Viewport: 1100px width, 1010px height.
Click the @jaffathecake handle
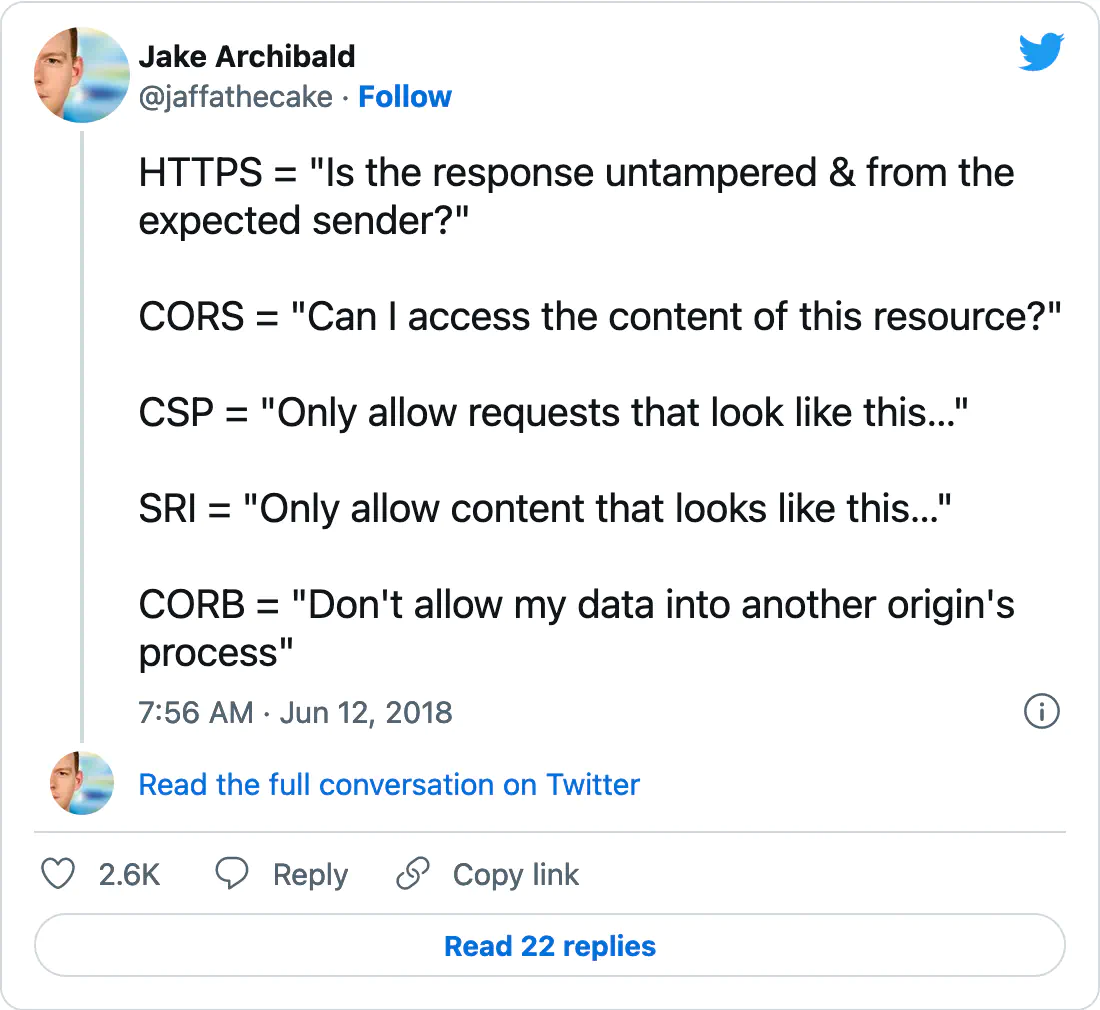coord(236,97)
